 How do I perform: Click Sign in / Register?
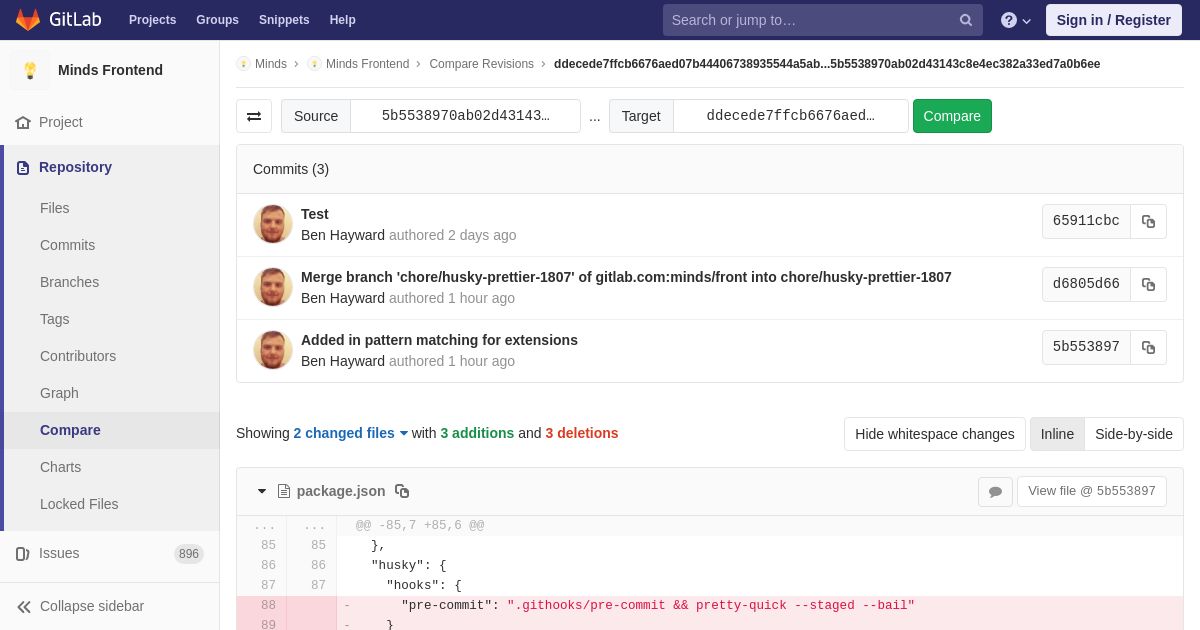(1114, 20)
